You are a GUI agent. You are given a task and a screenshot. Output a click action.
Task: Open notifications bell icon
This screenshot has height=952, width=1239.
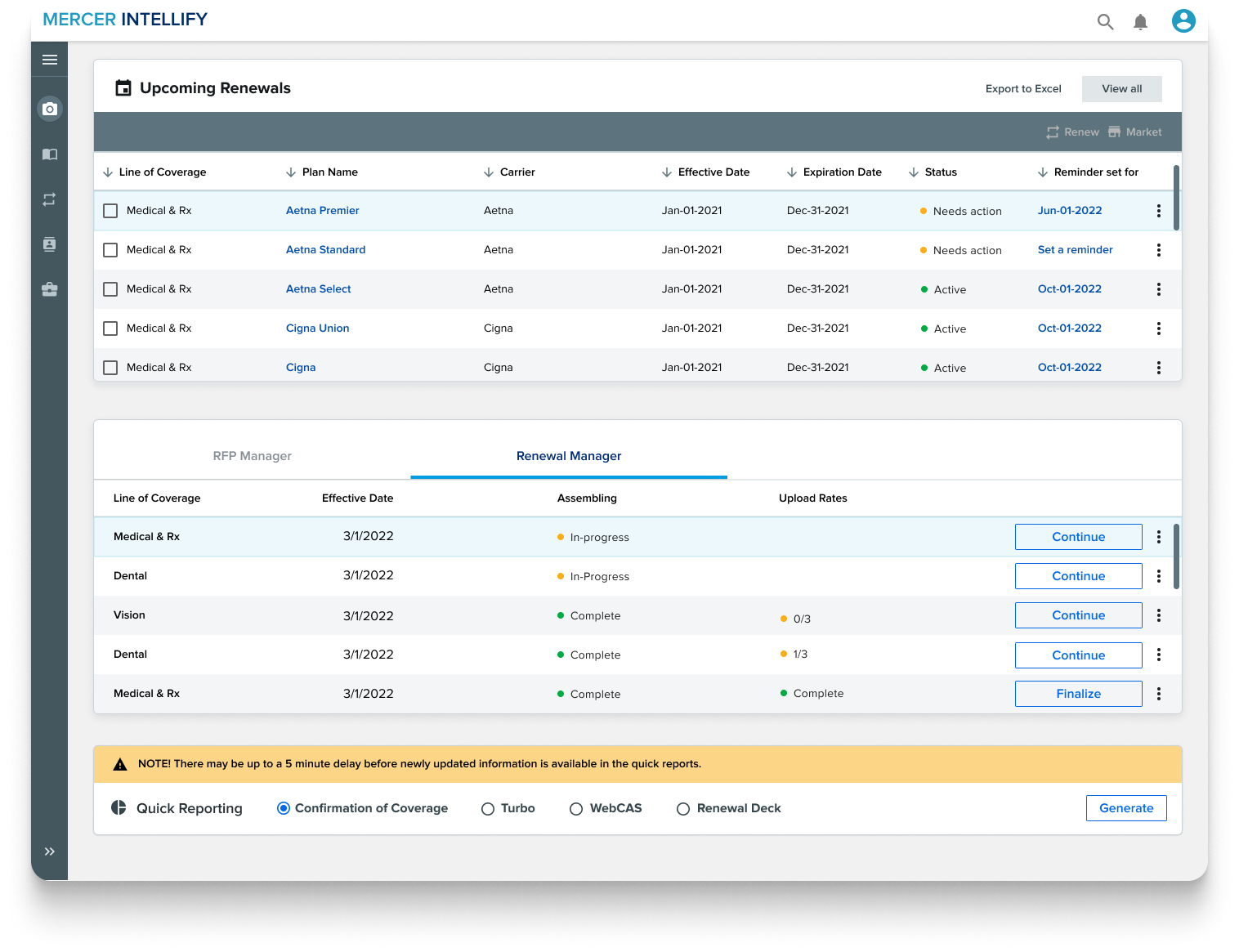pos(1141,22)
